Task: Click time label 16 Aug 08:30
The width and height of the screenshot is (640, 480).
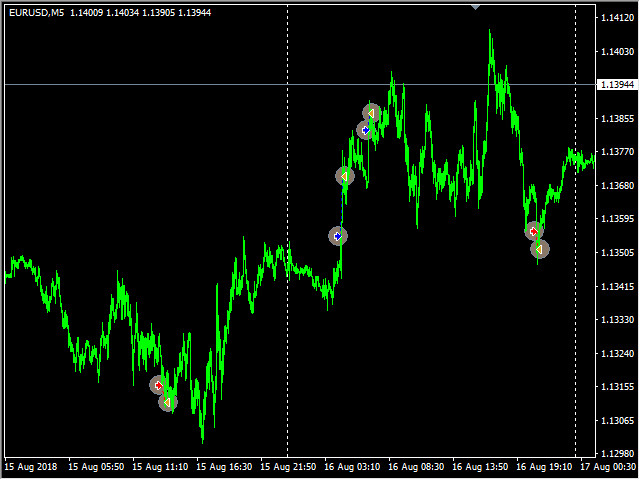Action: pyautogui.click(x=416, y=467)
